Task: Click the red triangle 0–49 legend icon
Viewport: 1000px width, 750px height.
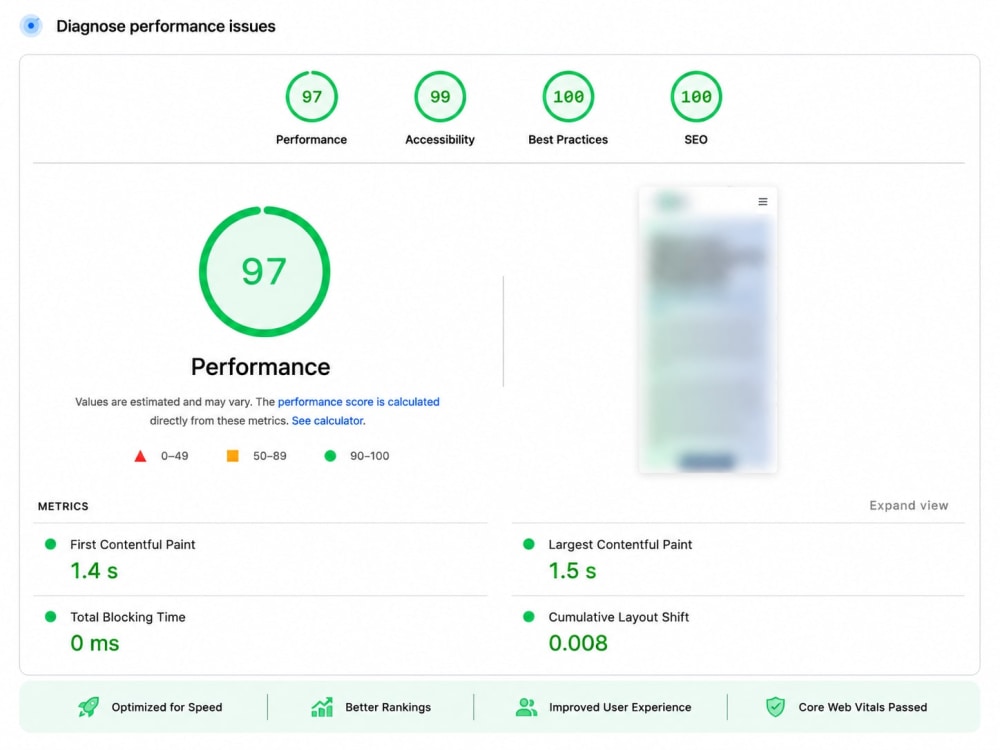Action: [140, 456]
